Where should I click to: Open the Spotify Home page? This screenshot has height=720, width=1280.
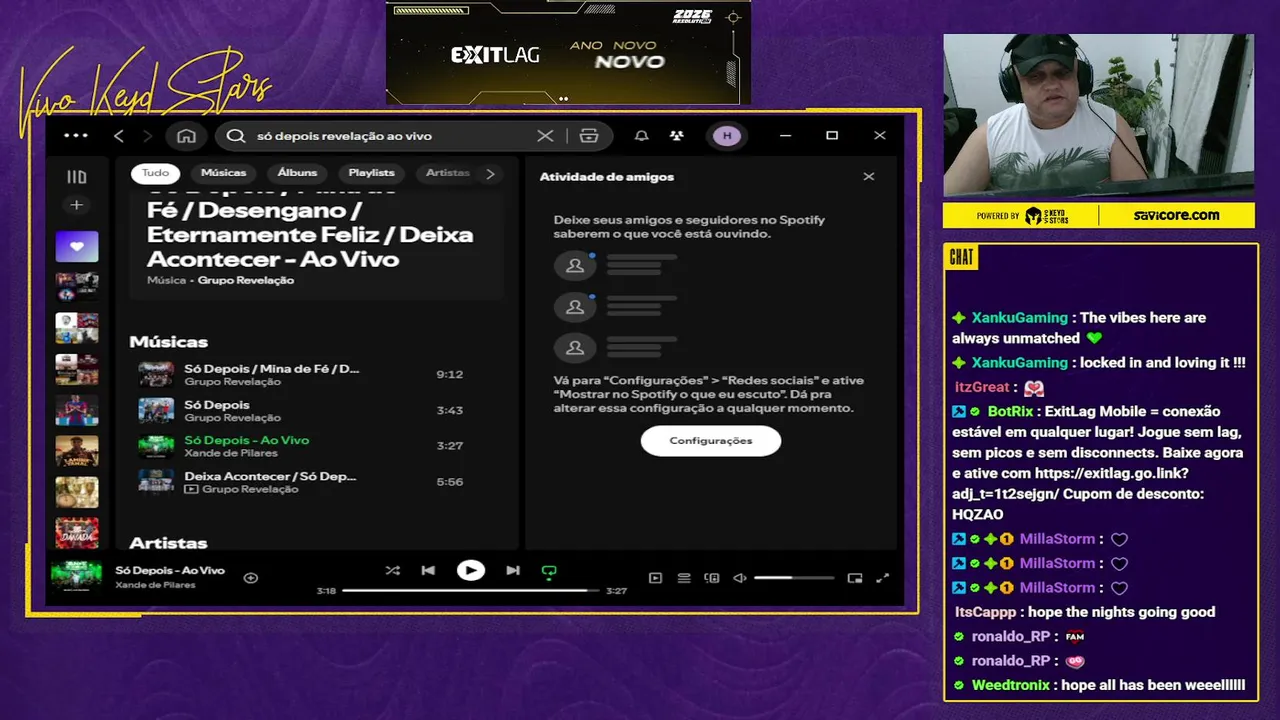[186, 136]
